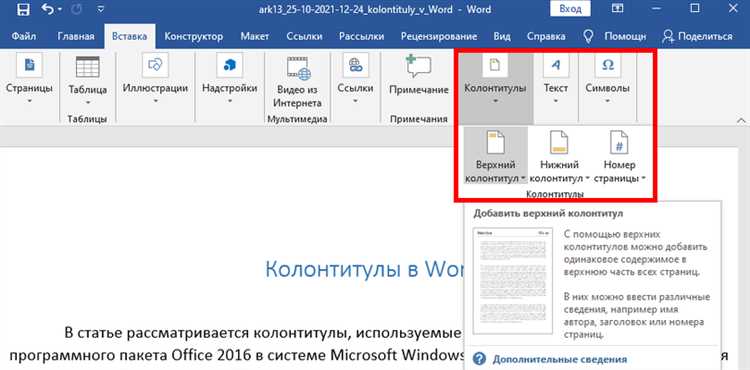Screen dimensions: 750x370
Task: Collapse the Колонтитулы dropdown arrow
Action: (496, 101)
